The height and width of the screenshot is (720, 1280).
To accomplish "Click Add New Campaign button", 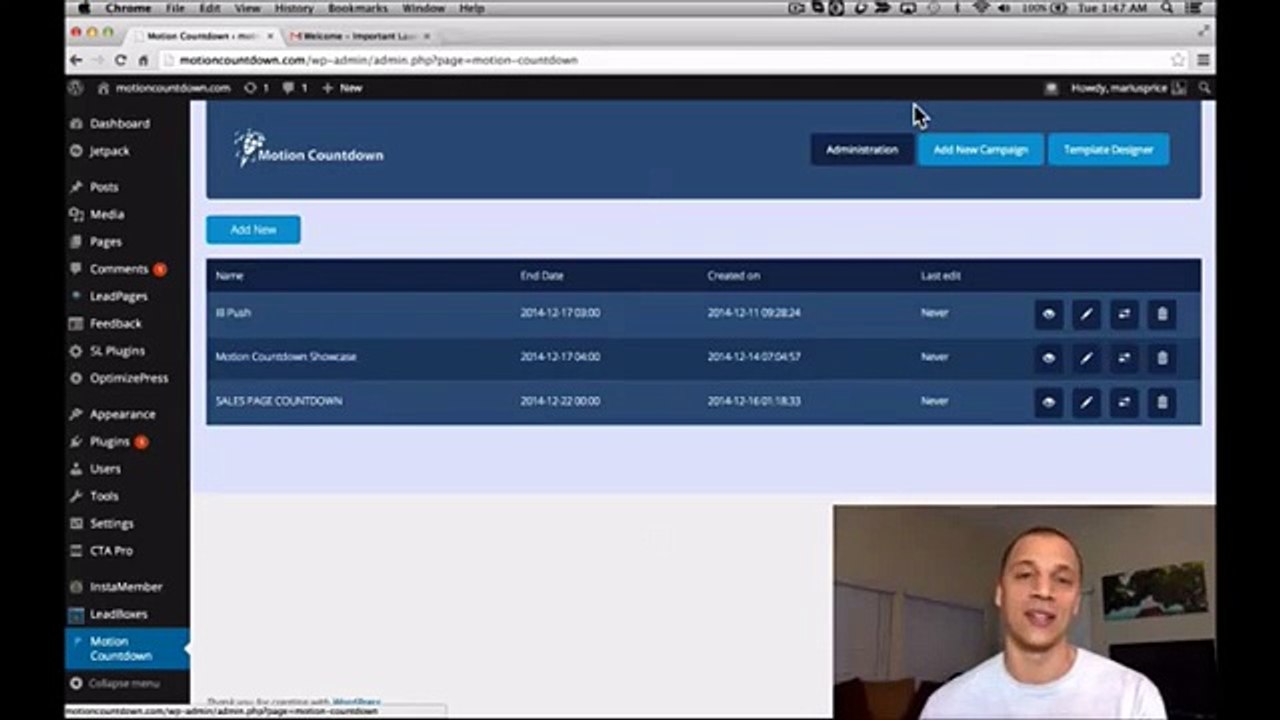I will point(980,150).
